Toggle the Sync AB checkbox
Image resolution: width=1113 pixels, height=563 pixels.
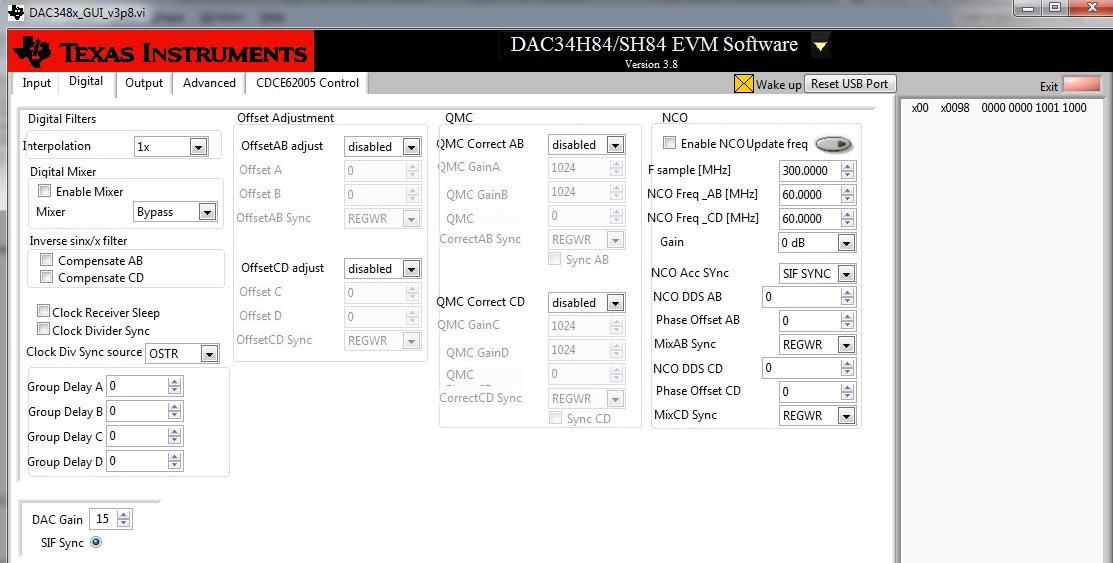pos(555,259)
